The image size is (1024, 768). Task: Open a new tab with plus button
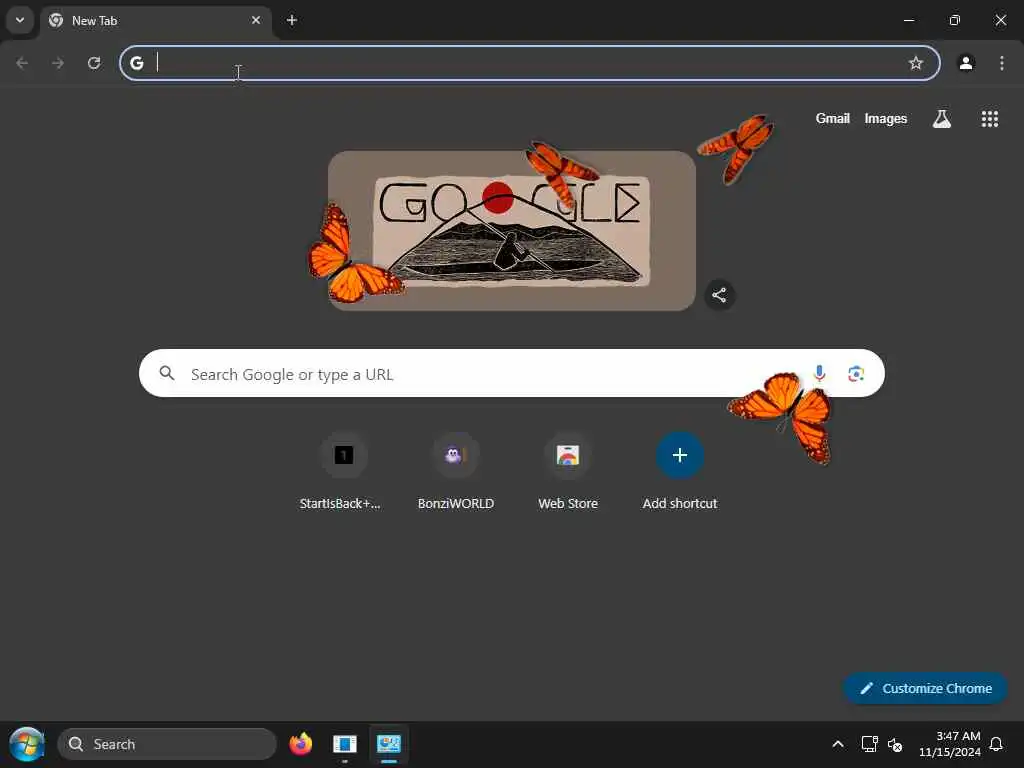pos(292,20)
